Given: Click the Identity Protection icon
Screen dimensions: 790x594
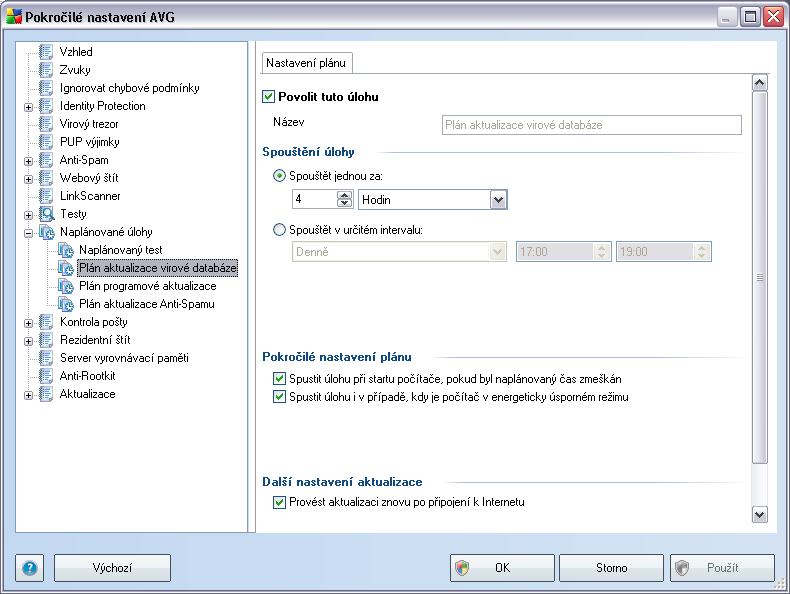Looking at the screenshot, I should coord(46,106).
